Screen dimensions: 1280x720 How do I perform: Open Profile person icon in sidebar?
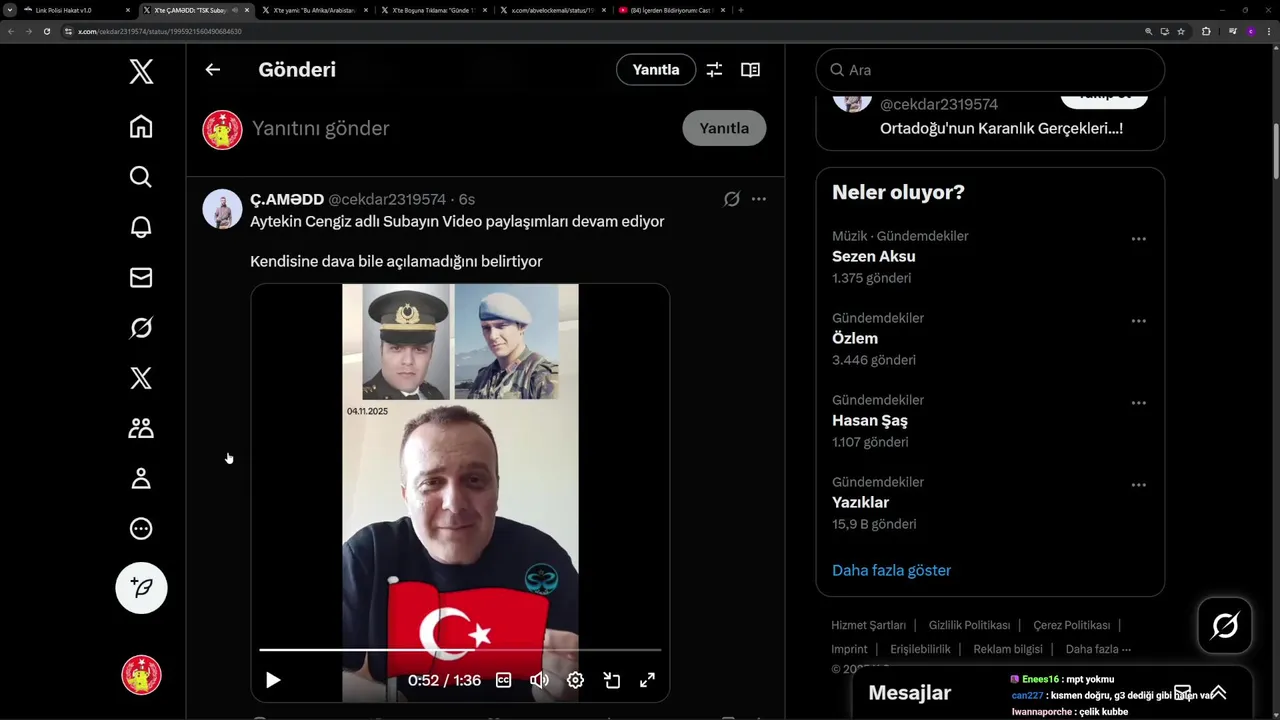pos(141,479)
